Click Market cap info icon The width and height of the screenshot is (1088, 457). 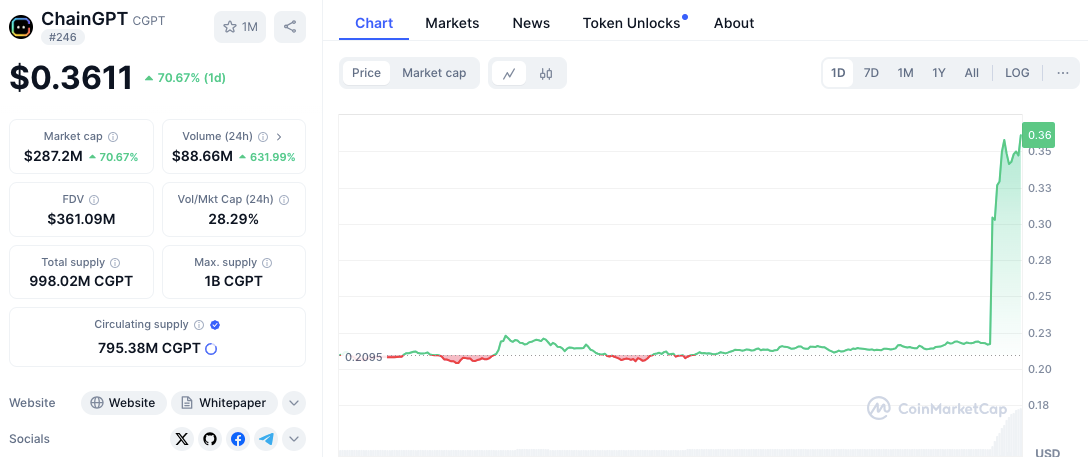(113, 136)
